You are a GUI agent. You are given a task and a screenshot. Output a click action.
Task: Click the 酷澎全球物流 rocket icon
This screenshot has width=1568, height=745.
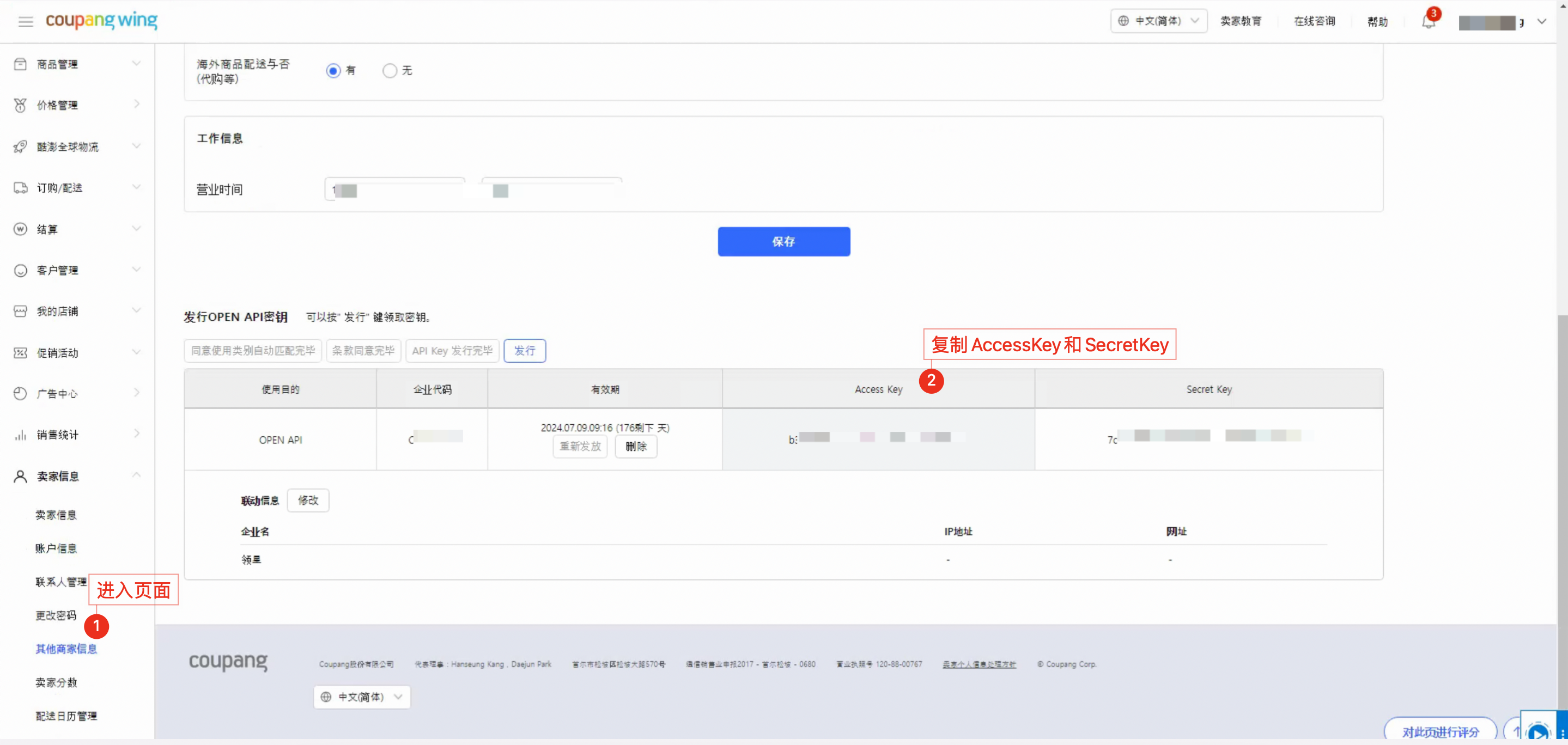(20, 146)
